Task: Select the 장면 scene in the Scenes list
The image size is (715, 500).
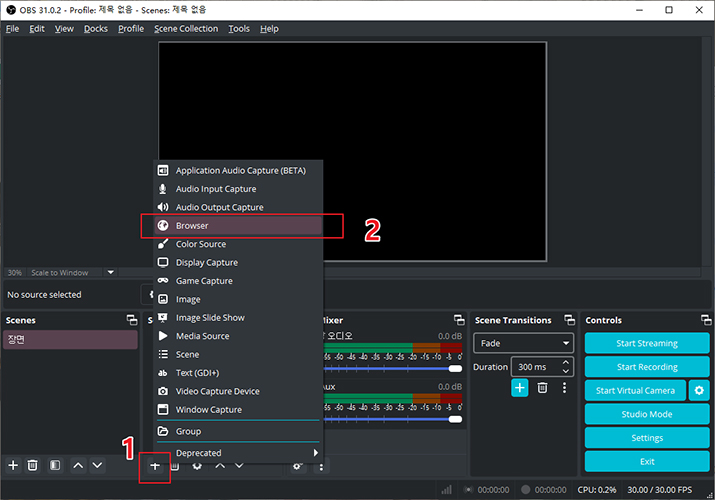Action: 70,340
